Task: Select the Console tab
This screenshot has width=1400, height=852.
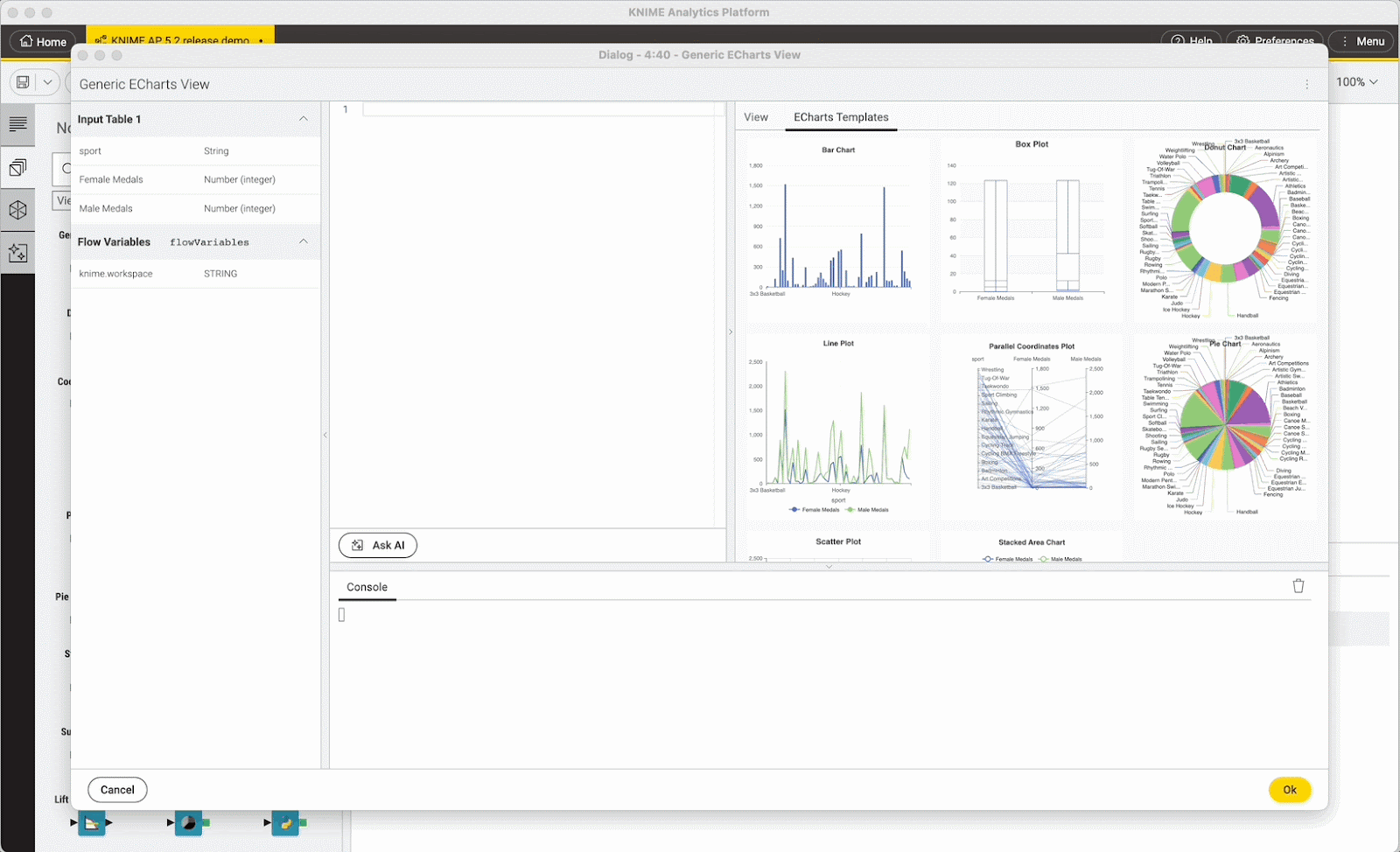Action: tap(367, 587)
